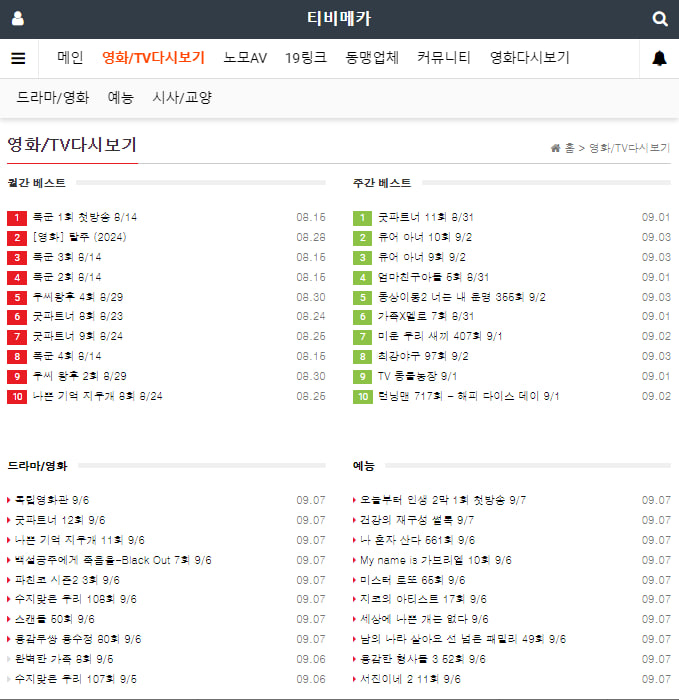
Task: Open '엄마친구아들 5회 8/31' entry
Action: pyautogui.click(x=433, y=277)
